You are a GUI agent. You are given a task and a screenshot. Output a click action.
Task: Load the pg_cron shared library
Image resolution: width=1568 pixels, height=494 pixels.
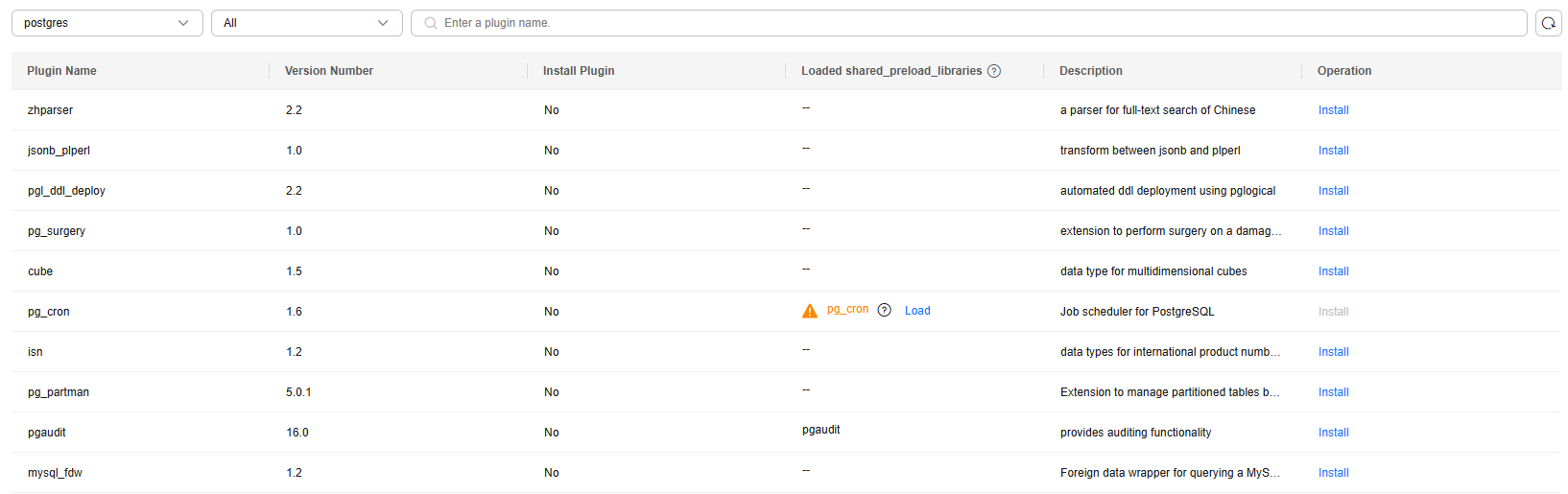click(x=917, y=311)
